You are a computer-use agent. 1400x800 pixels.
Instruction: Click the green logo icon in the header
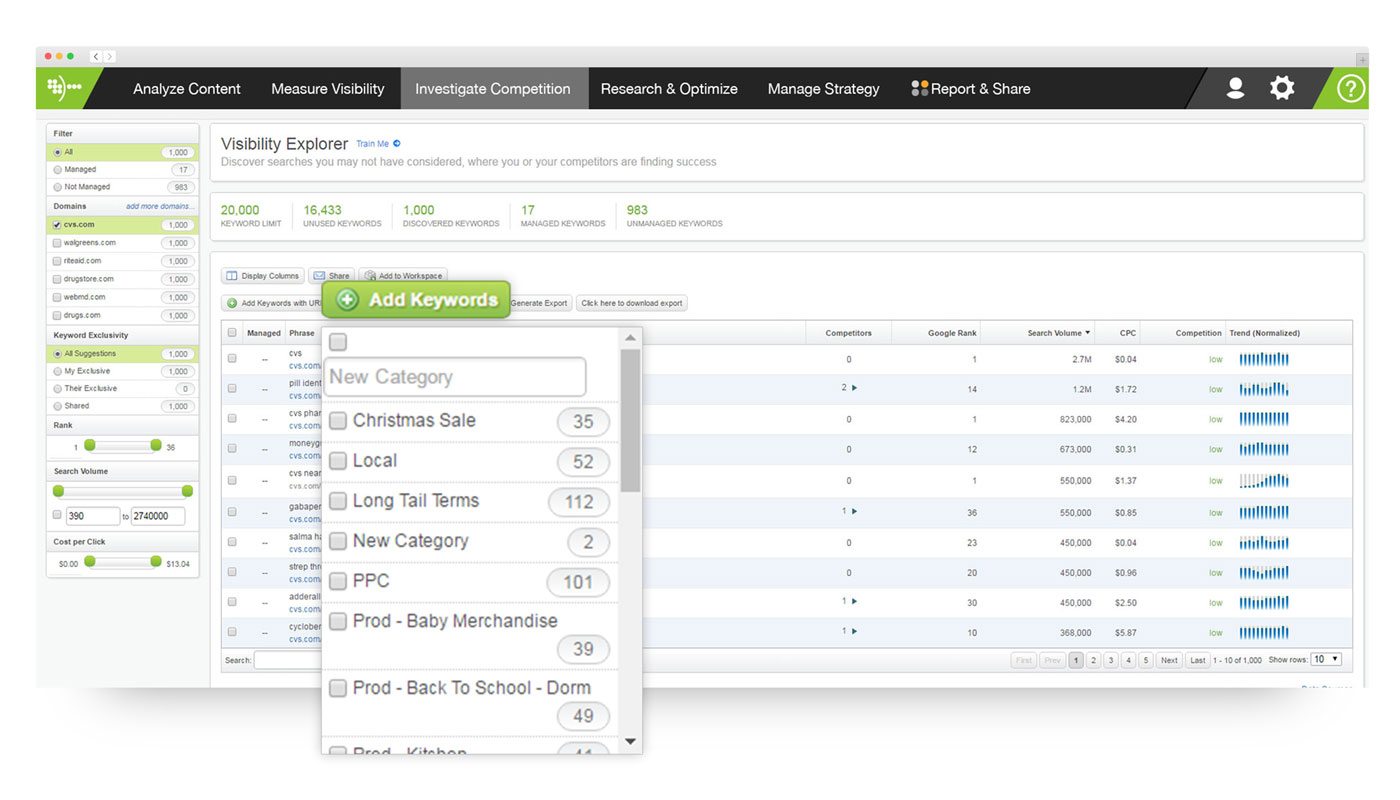(64, 88)
